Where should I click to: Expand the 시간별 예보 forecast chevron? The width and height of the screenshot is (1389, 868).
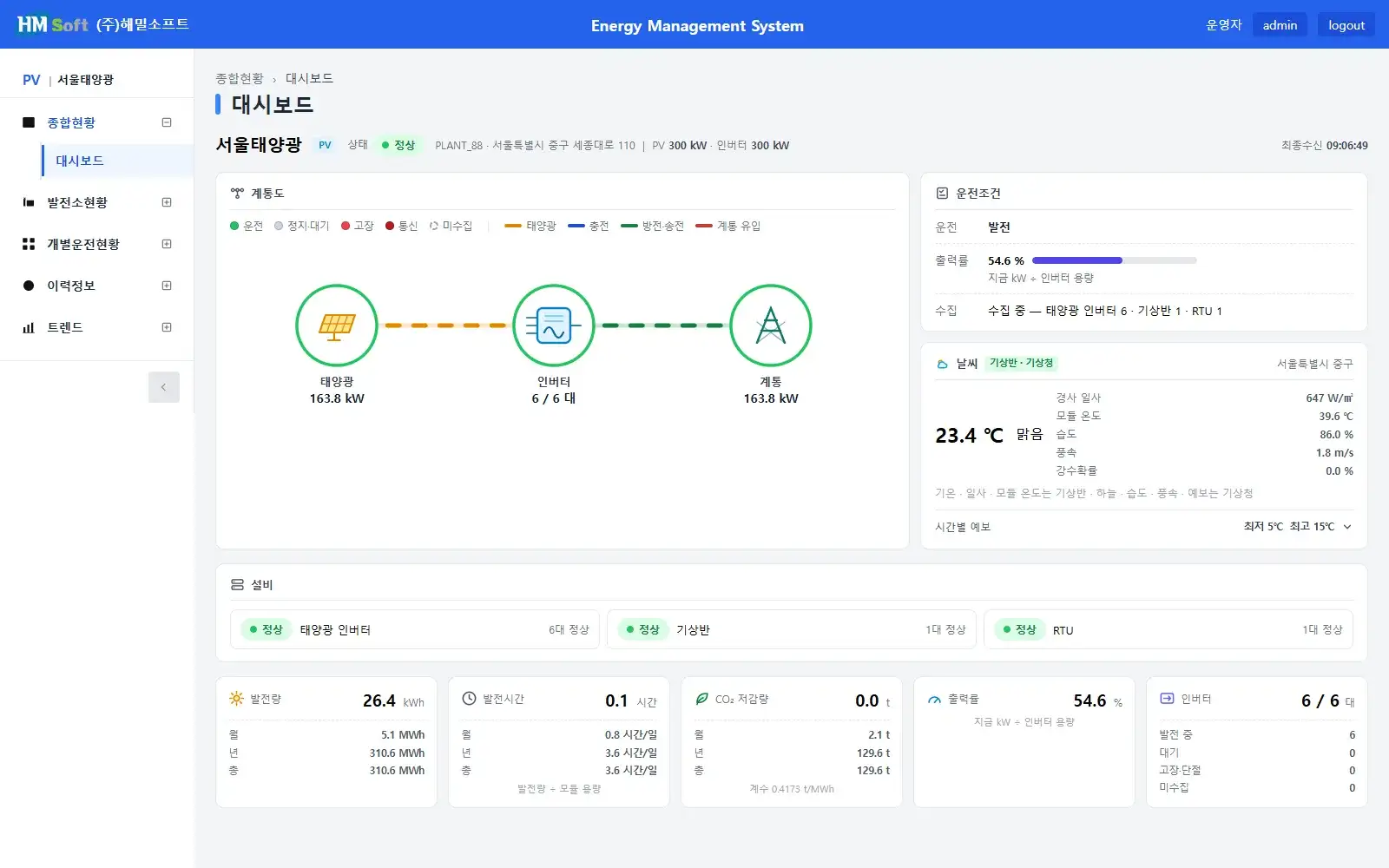coord(1347,527)
